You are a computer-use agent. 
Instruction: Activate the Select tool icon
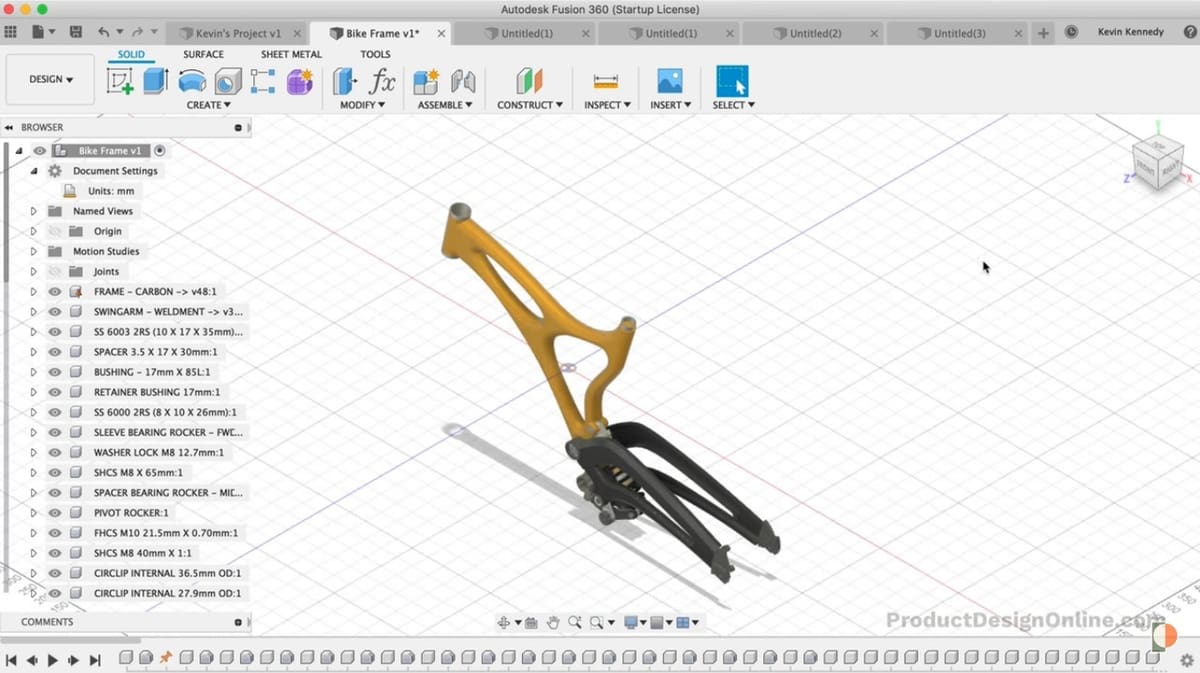(732, 81)
